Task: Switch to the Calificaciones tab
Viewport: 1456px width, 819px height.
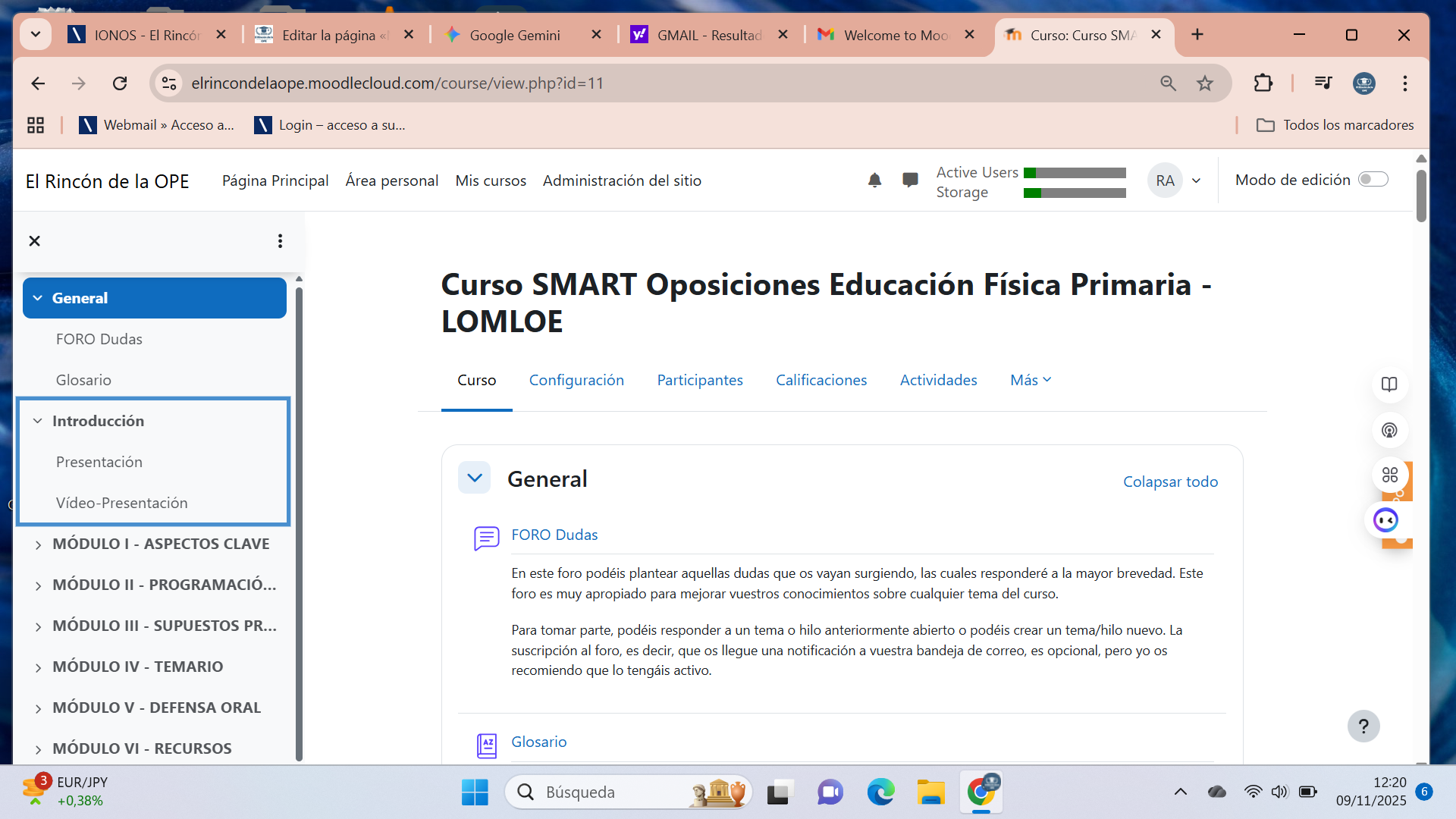Action: point(821,380)
